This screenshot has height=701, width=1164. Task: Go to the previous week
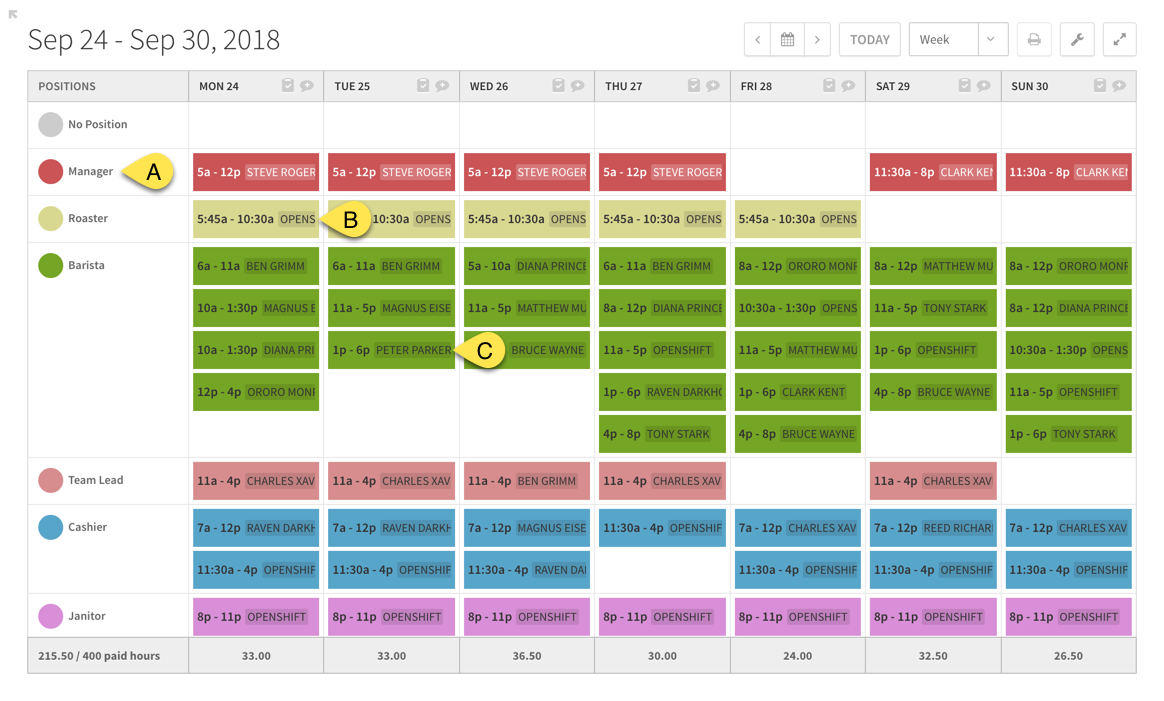click(758, 39)
